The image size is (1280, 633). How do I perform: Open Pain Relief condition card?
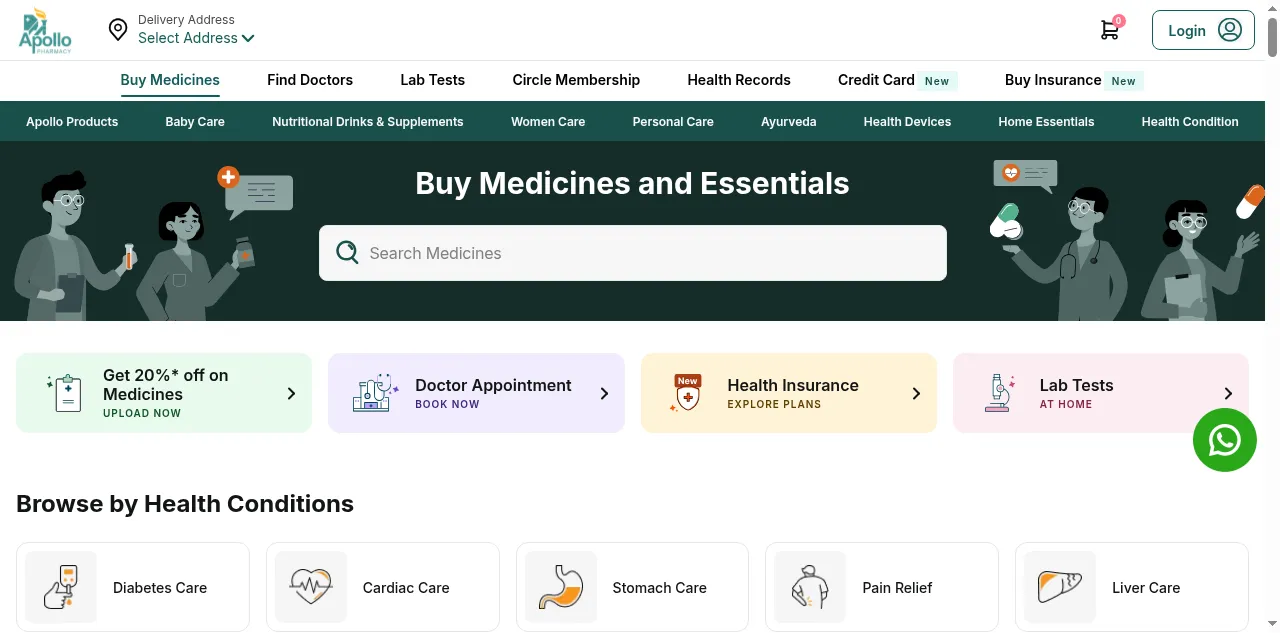[882, 587]
